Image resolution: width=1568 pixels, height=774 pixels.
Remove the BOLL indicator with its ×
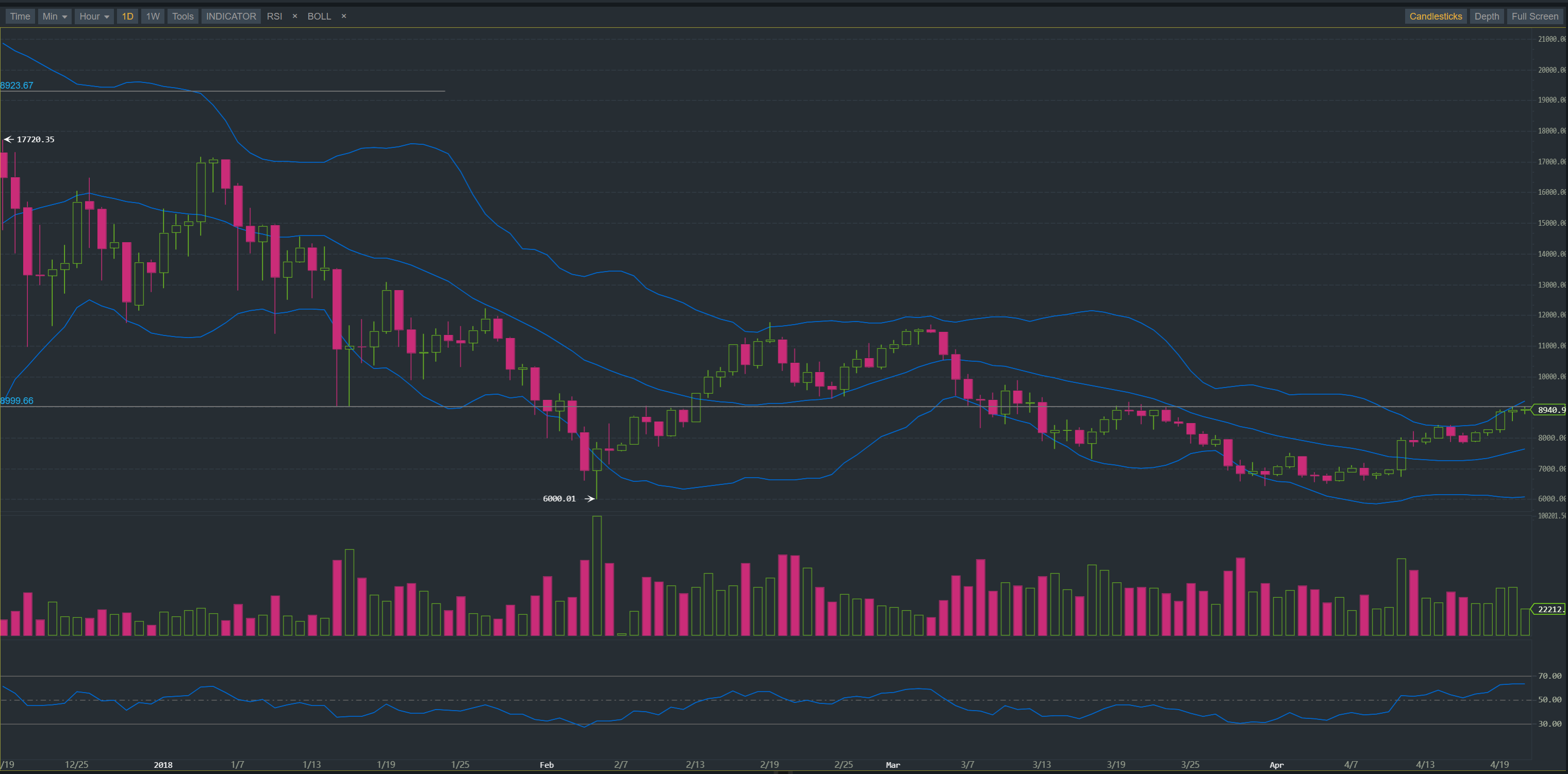[x=344, y=16]
